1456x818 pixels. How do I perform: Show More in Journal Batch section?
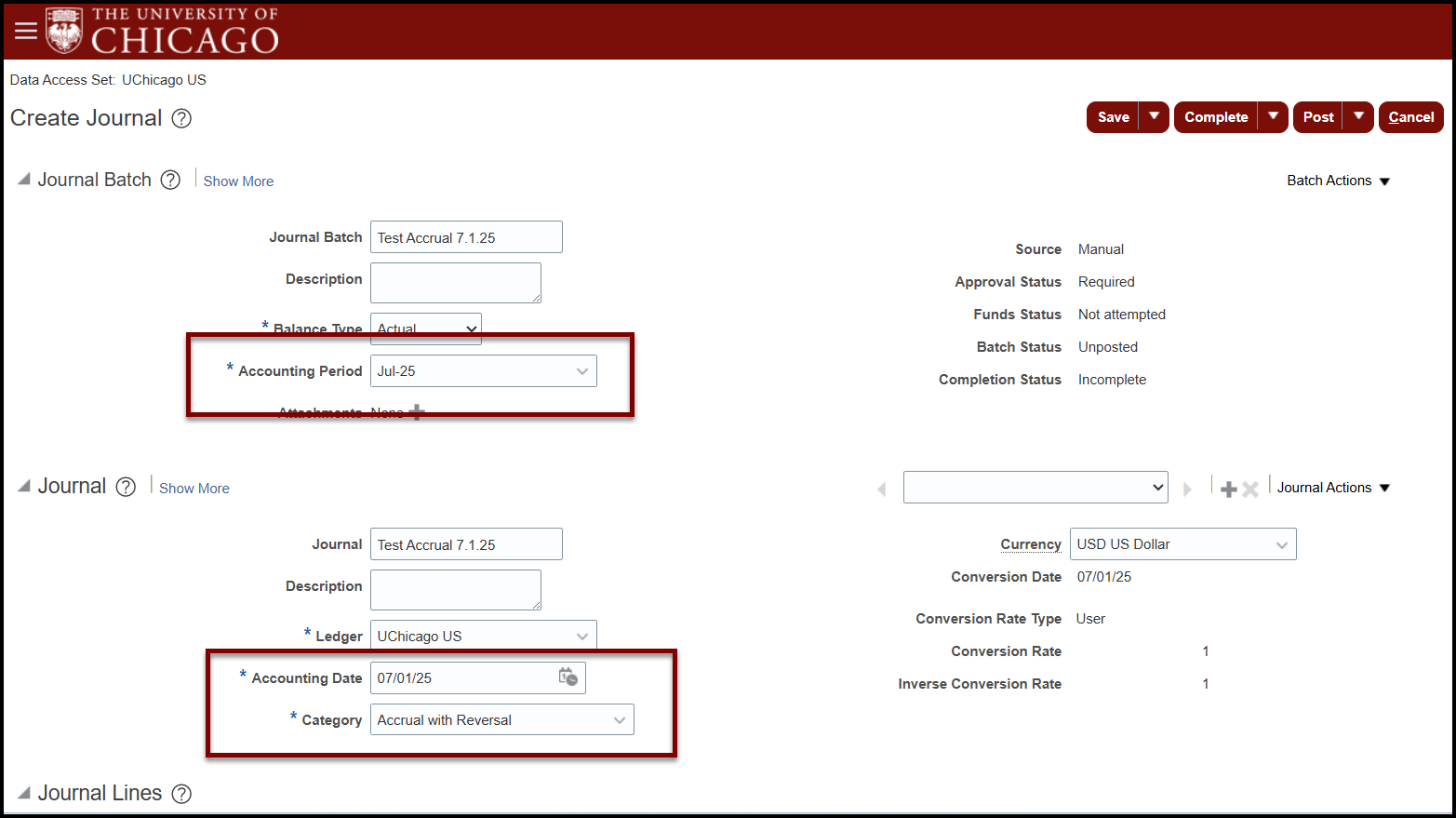238,181
